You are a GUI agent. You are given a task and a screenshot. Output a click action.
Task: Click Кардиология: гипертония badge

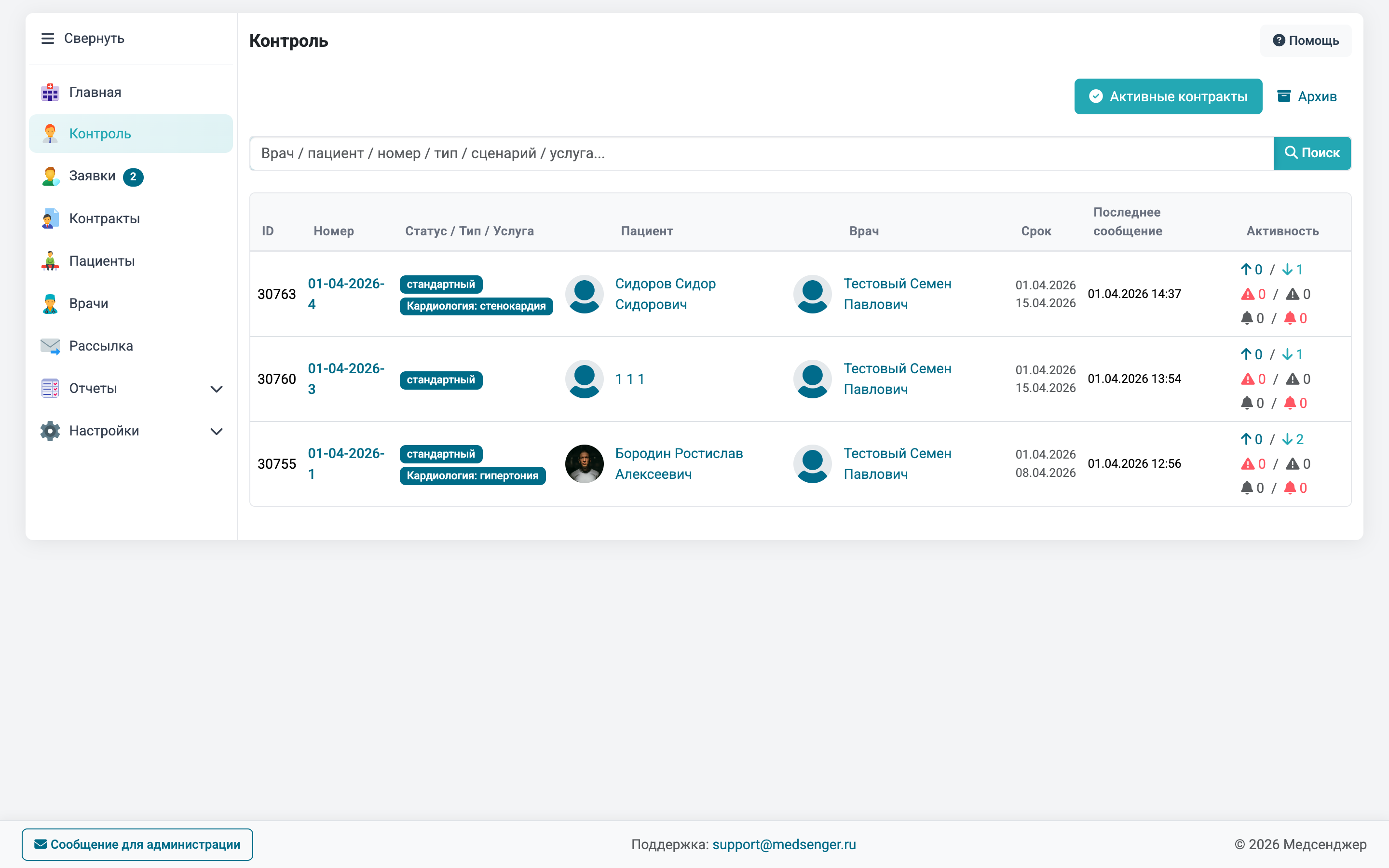tap(472, 476)
